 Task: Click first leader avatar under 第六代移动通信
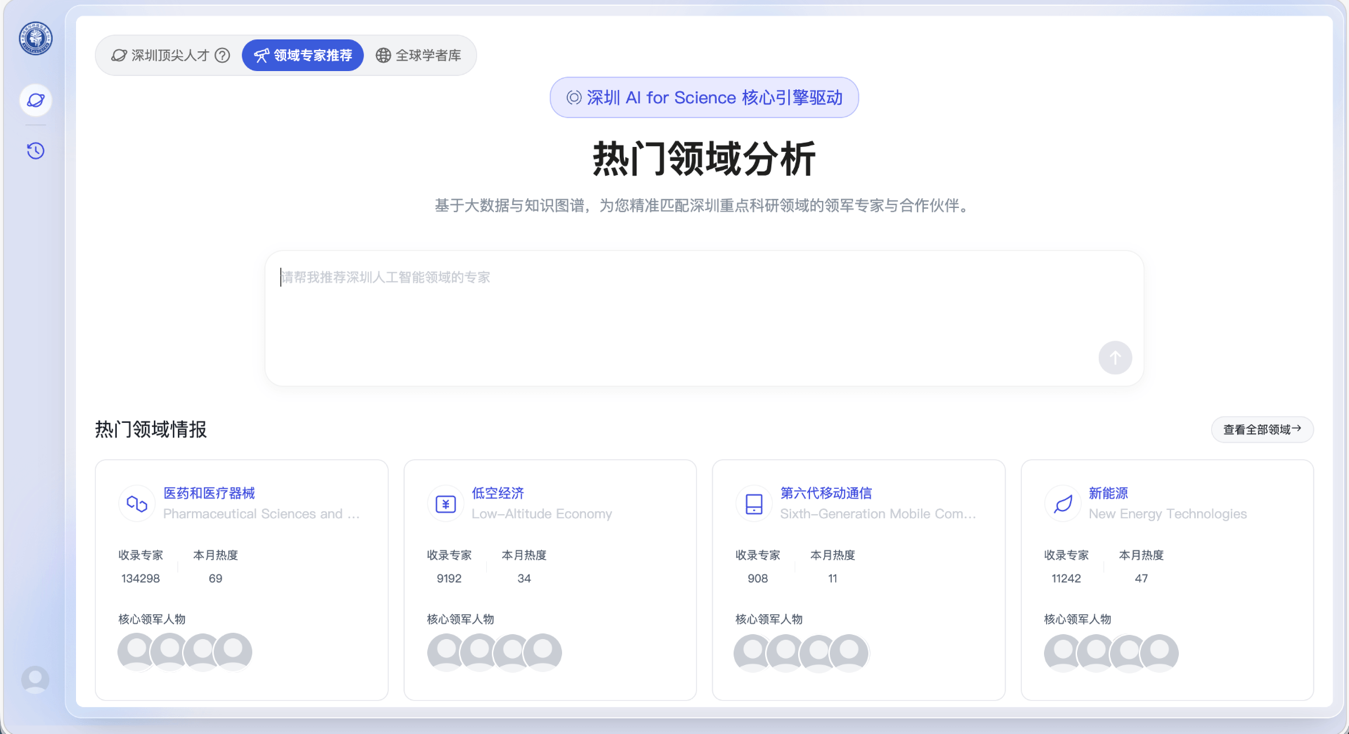753,652
